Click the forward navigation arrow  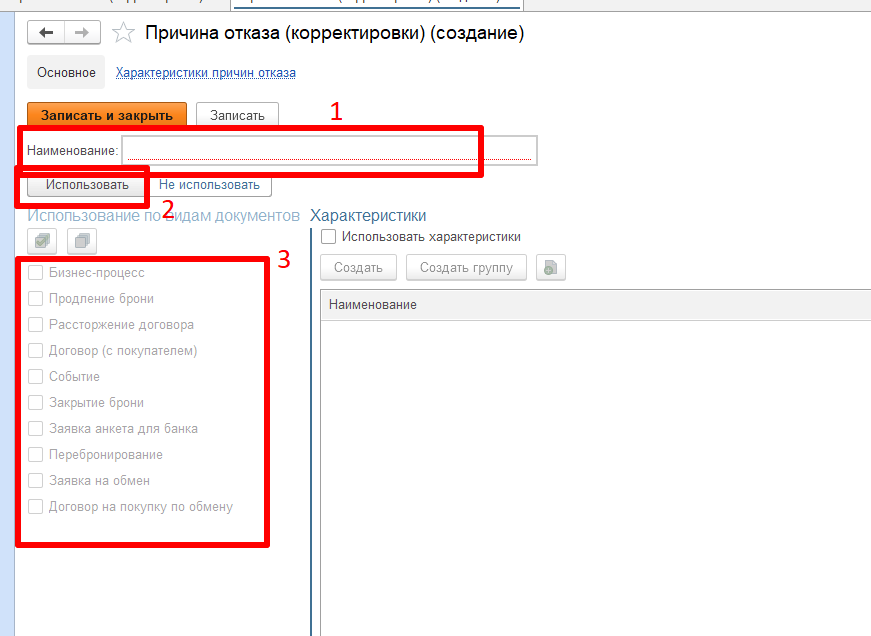82,33
